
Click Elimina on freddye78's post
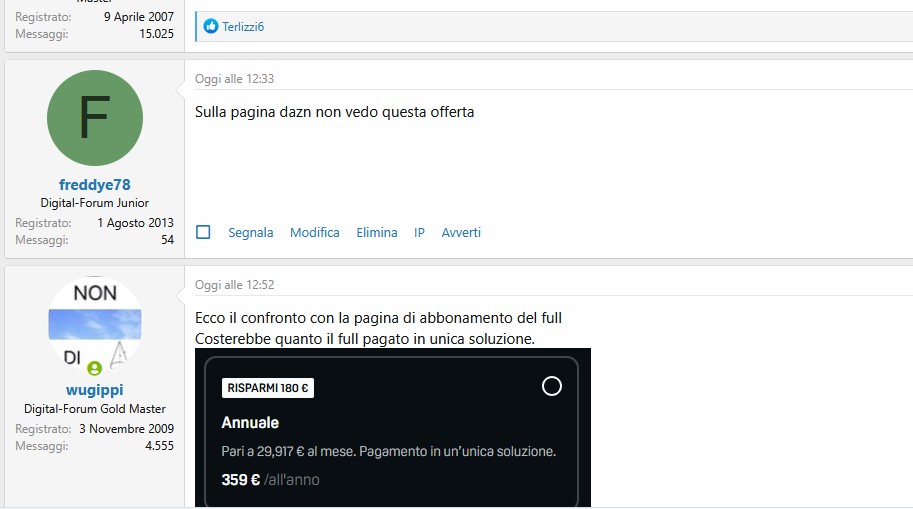point(377,232)
